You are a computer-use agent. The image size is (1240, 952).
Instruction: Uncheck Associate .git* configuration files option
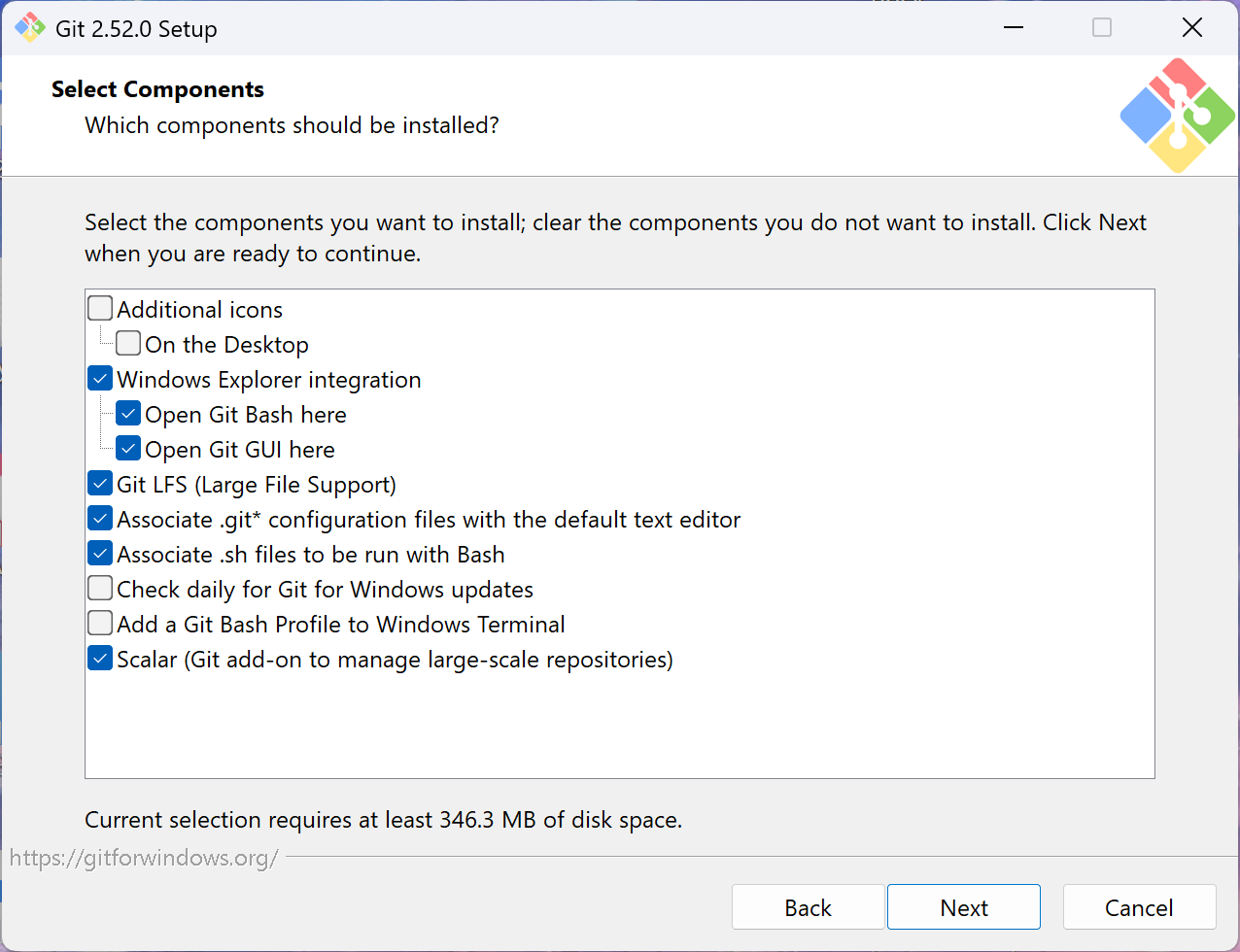100,519
